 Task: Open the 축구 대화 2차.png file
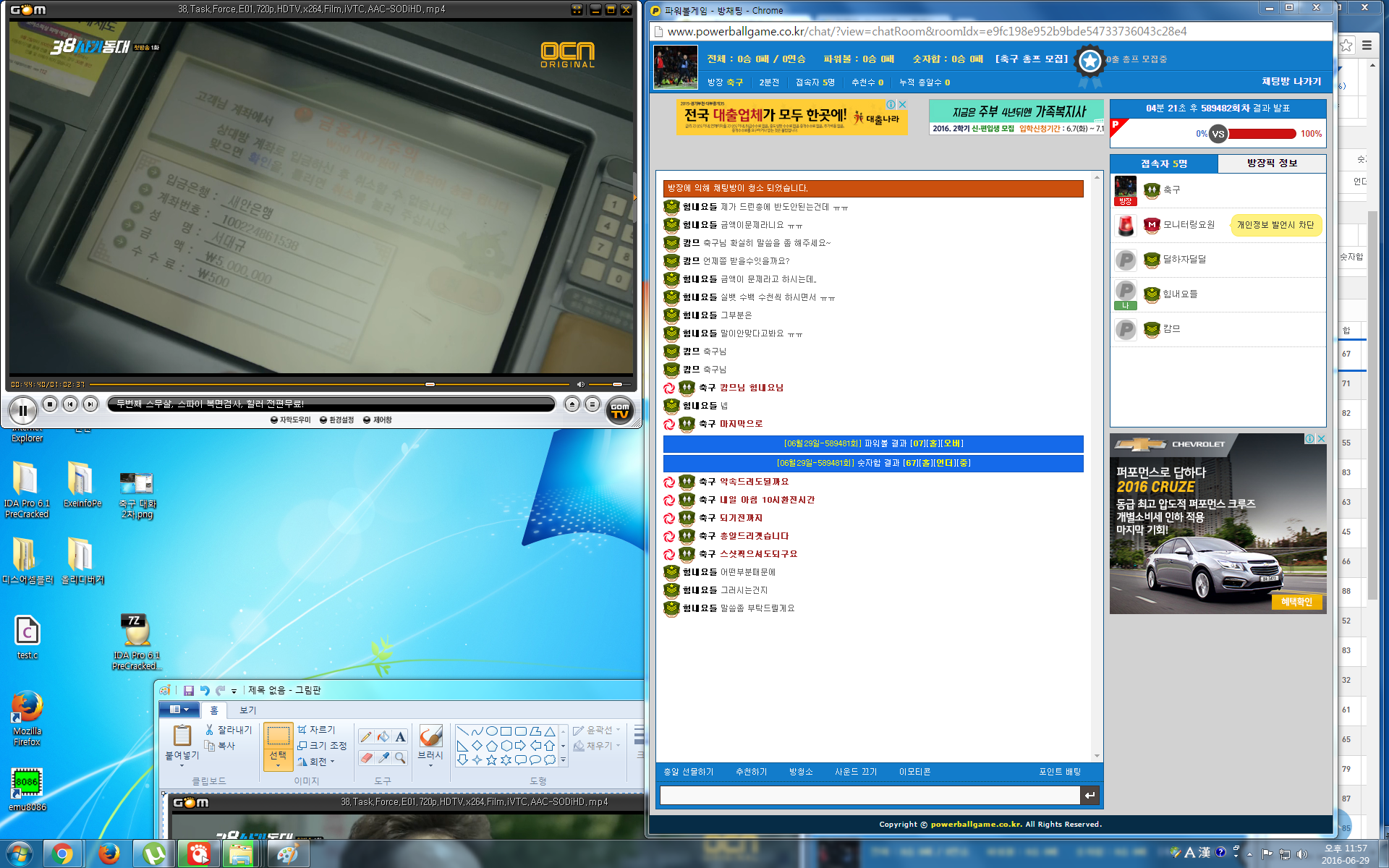click(137, 495)
